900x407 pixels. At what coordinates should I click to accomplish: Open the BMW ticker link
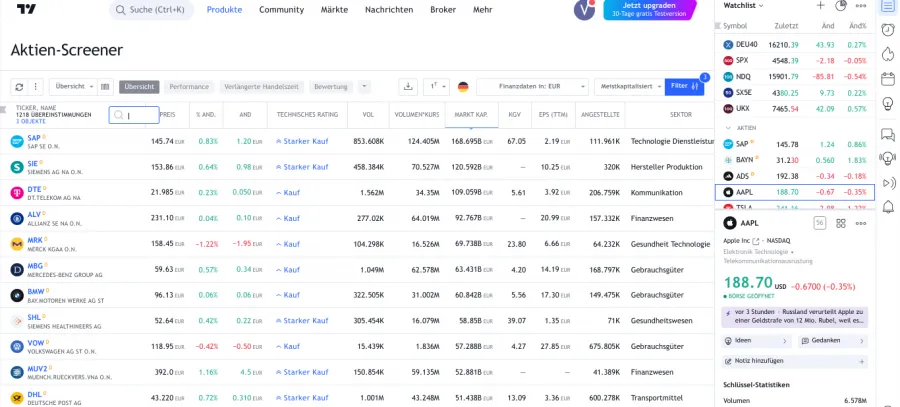[36, 292]
